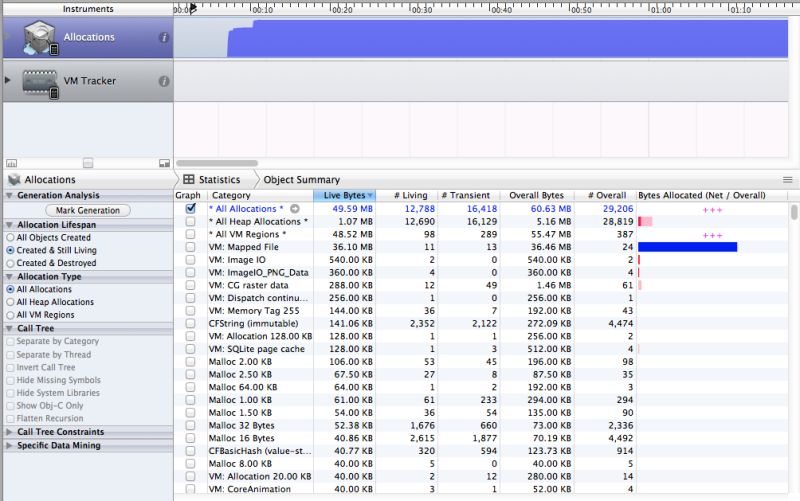Select the All VM Regions radio option

point(10,315)
